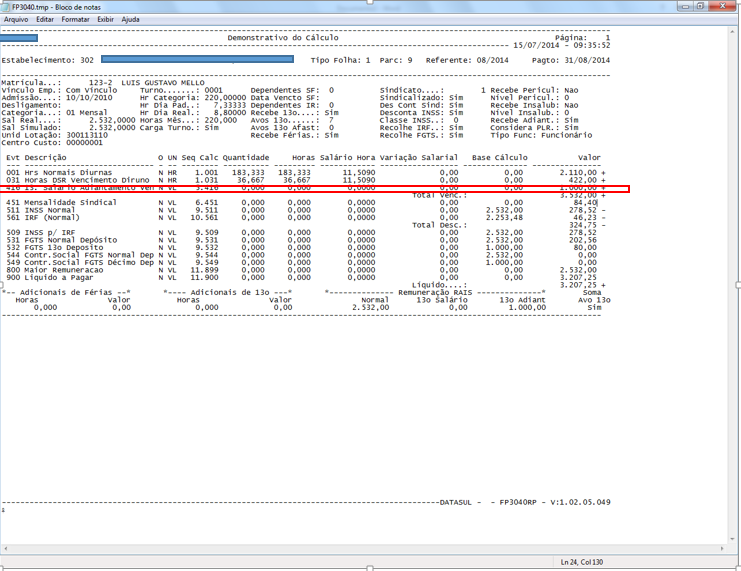Click the horizontal scrollbar left arrow
This screenshot has height=571, width=741.
click(5, 549)
